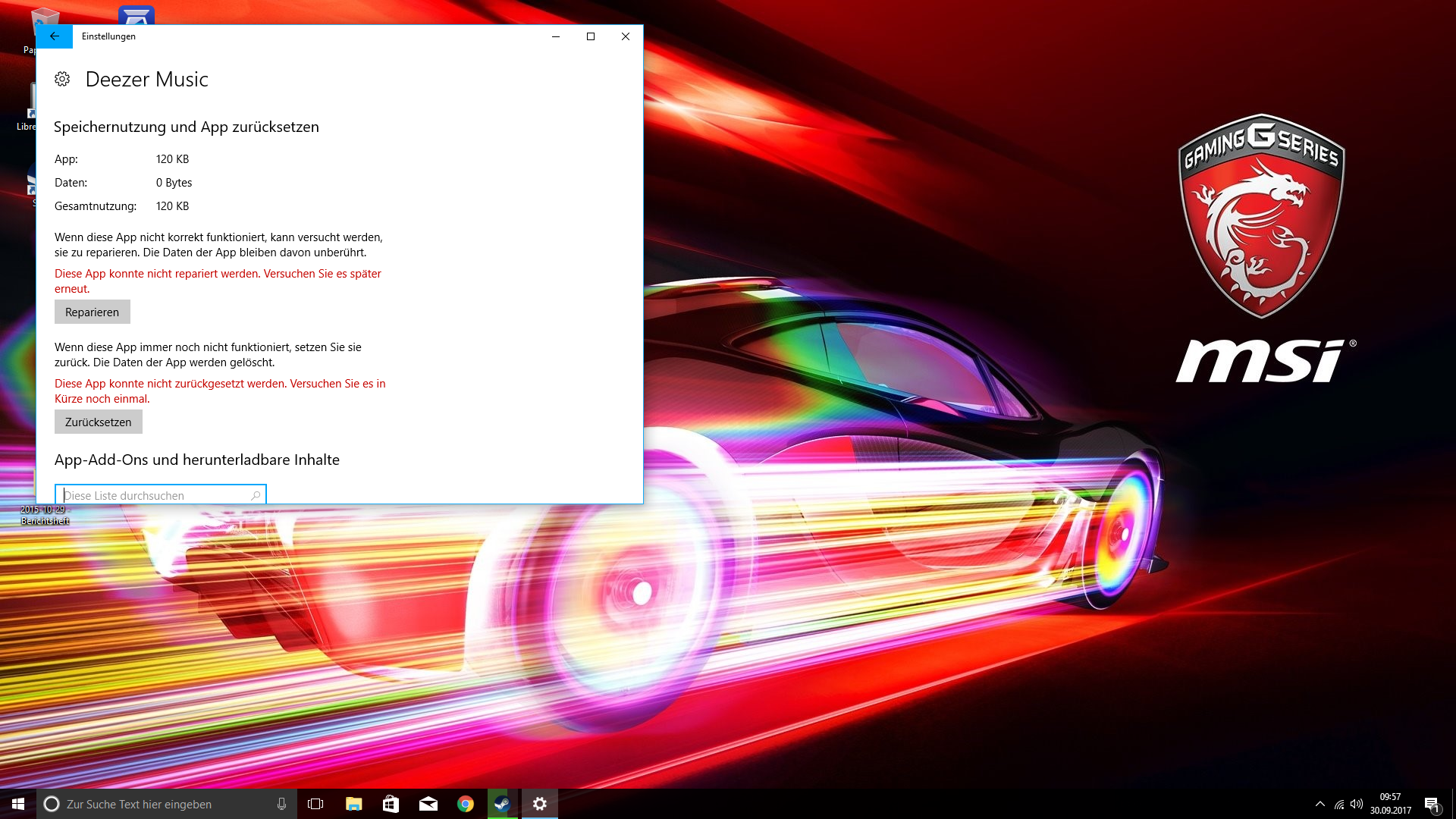1456x819 pixels.
Task: Open Task View from the taskbar
Action: (x=315, y=804)
